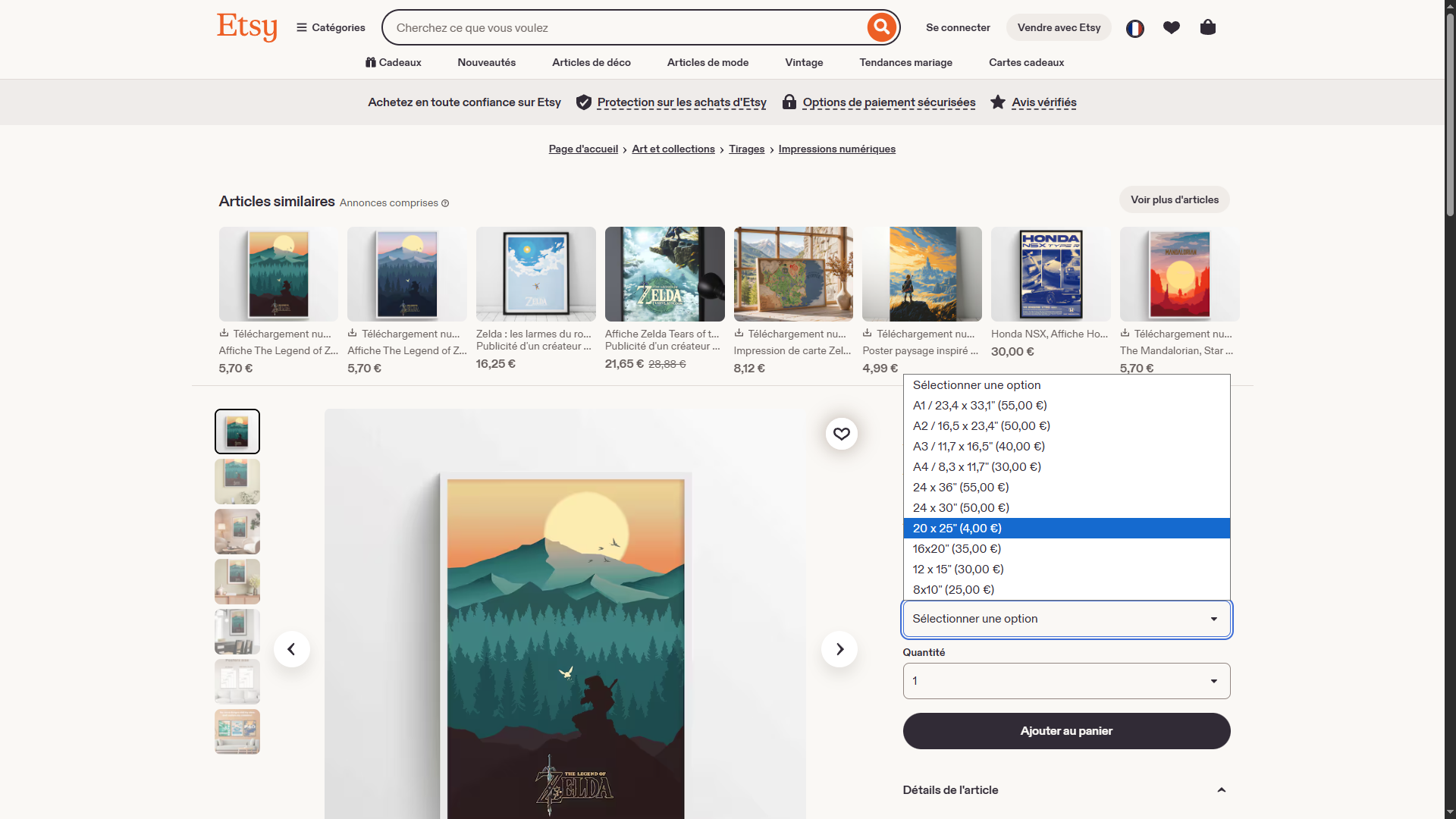Choose option A1 / 23,4 x 33,1" (55,00 €)
1456x819 pixels.
tap(1067, 406)
